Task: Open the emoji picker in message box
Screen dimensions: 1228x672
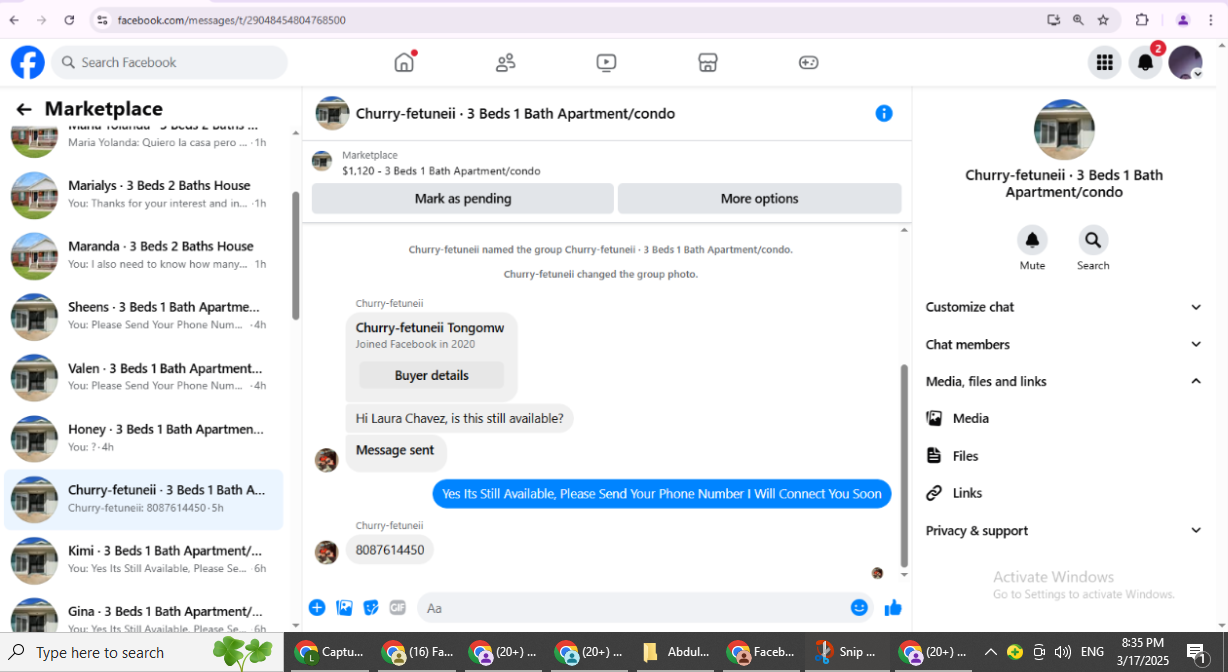Action: [859, 607]
